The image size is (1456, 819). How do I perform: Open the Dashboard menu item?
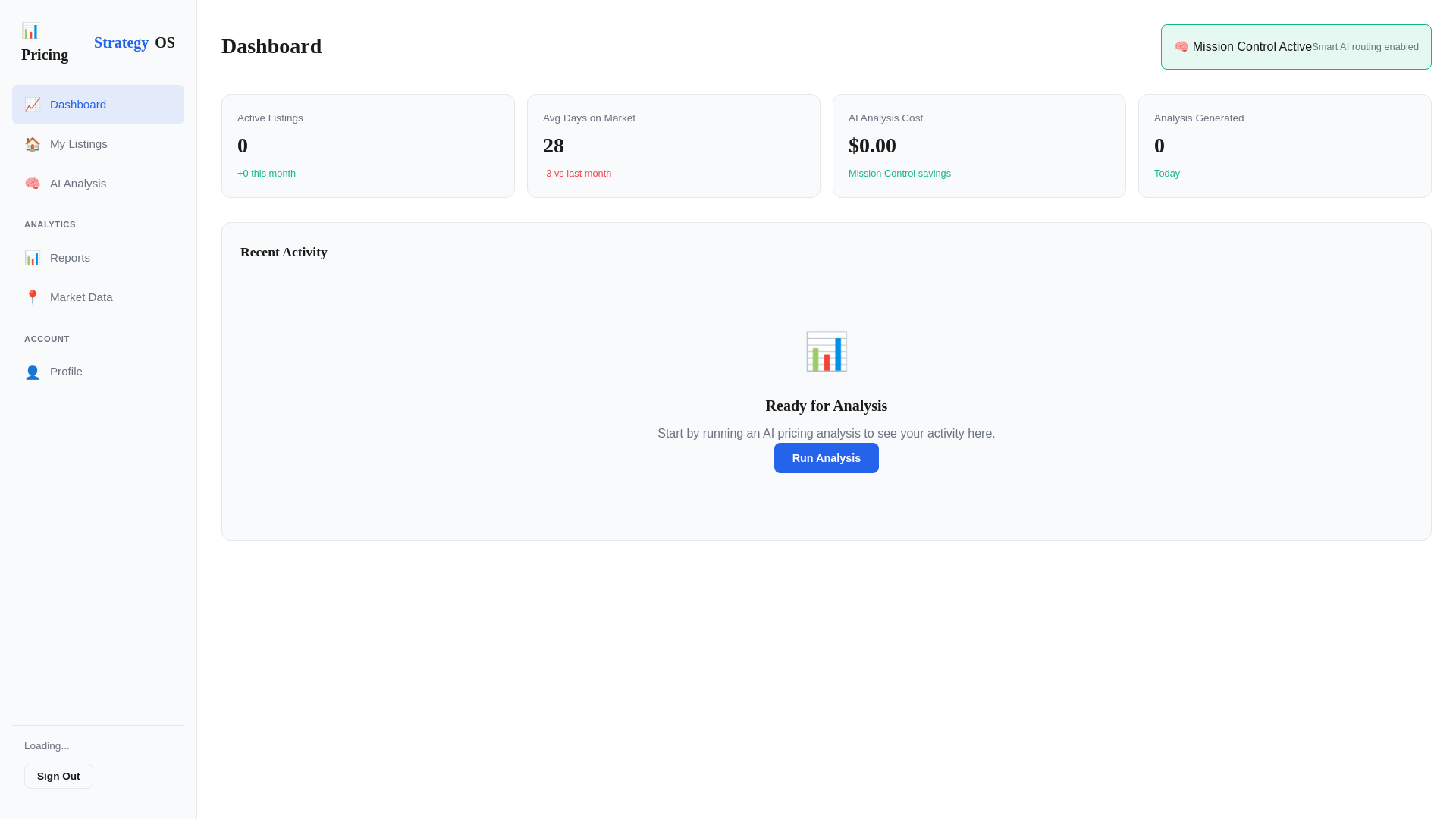pyautogui.click(x=98, y=105)
